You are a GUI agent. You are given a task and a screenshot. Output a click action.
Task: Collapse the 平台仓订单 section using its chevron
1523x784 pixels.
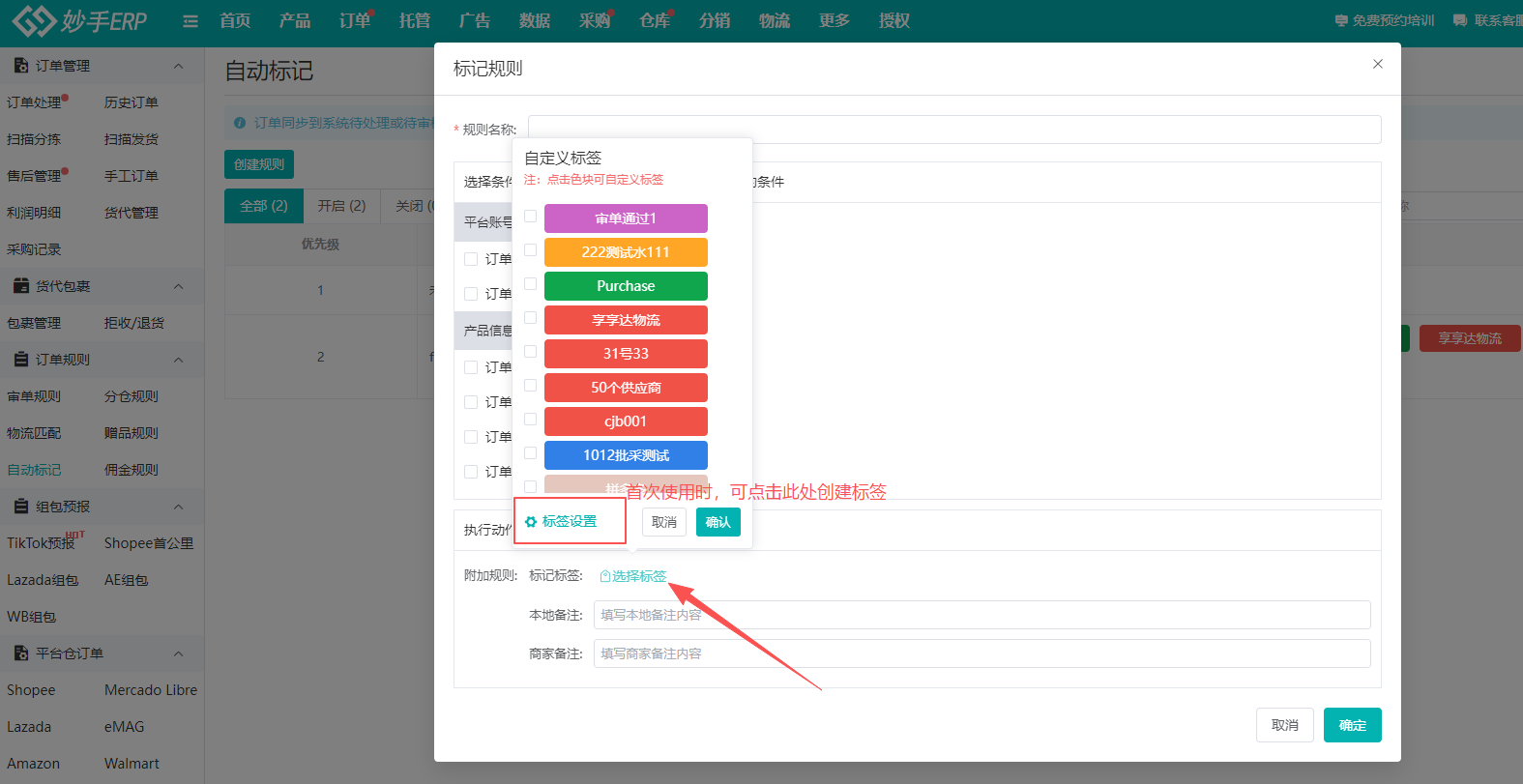[x=178, y=653]
